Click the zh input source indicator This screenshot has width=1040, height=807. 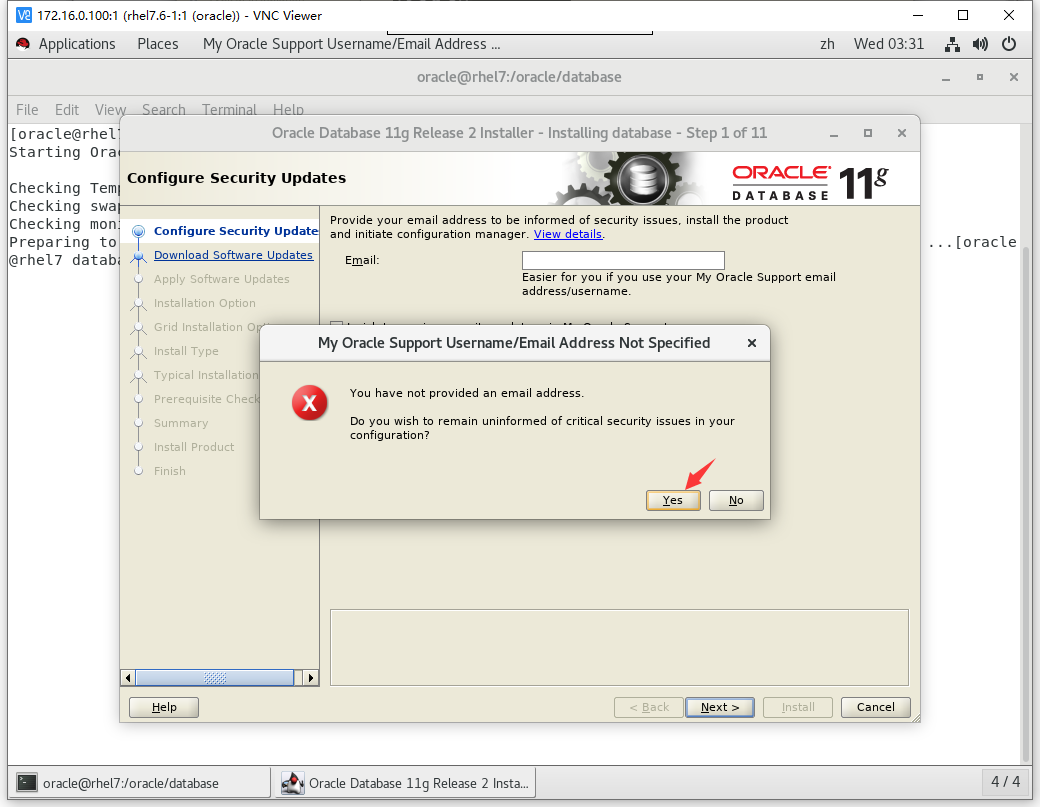[827, 44]
